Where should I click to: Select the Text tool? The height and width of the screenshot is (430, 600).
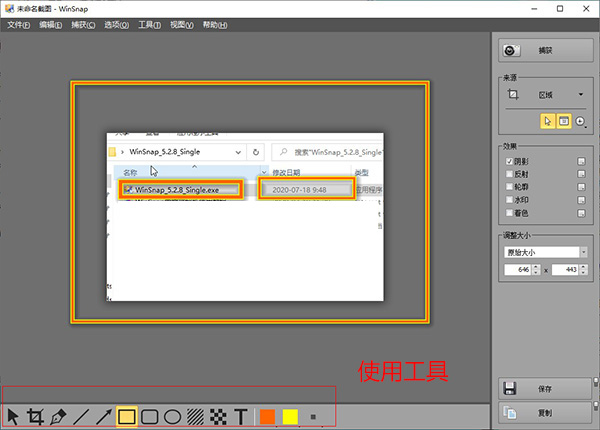pos(241,417)
